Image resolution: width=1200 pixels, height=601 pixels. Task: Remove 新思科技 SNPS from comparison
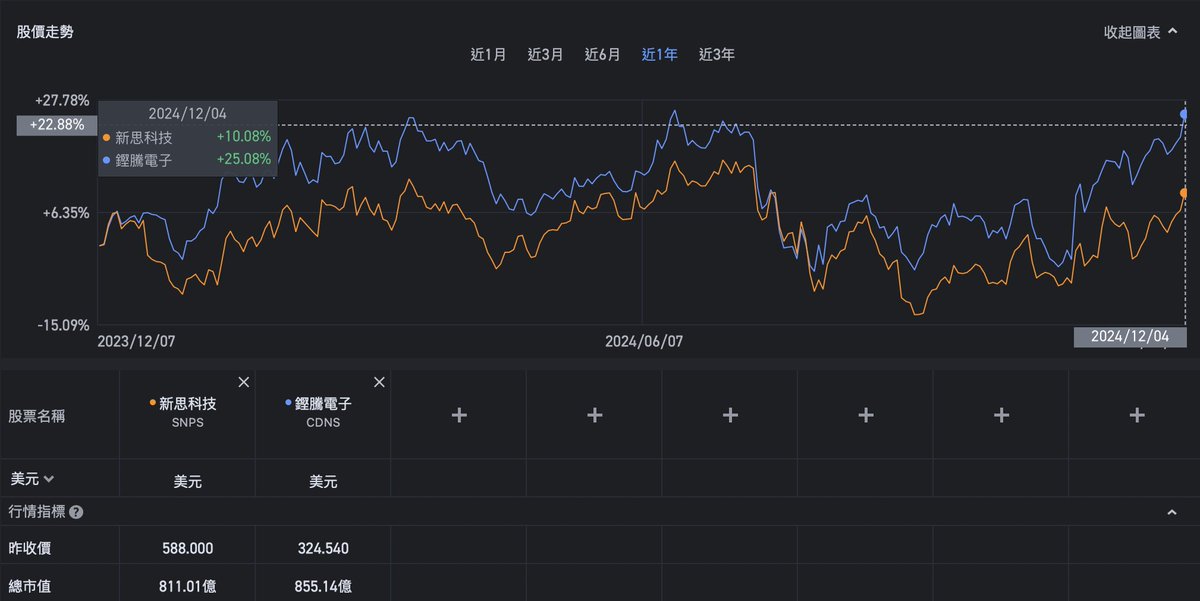pos(243,383)
